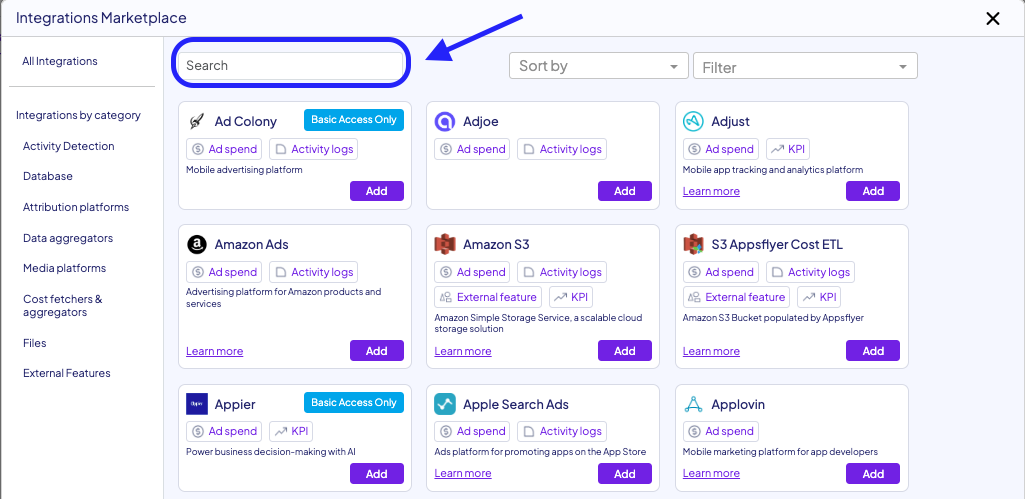Viewport: 1025px width, 499px height.
Task: Choose the Cost fetchers & aggregators category
Action: (x=63, y=305)
